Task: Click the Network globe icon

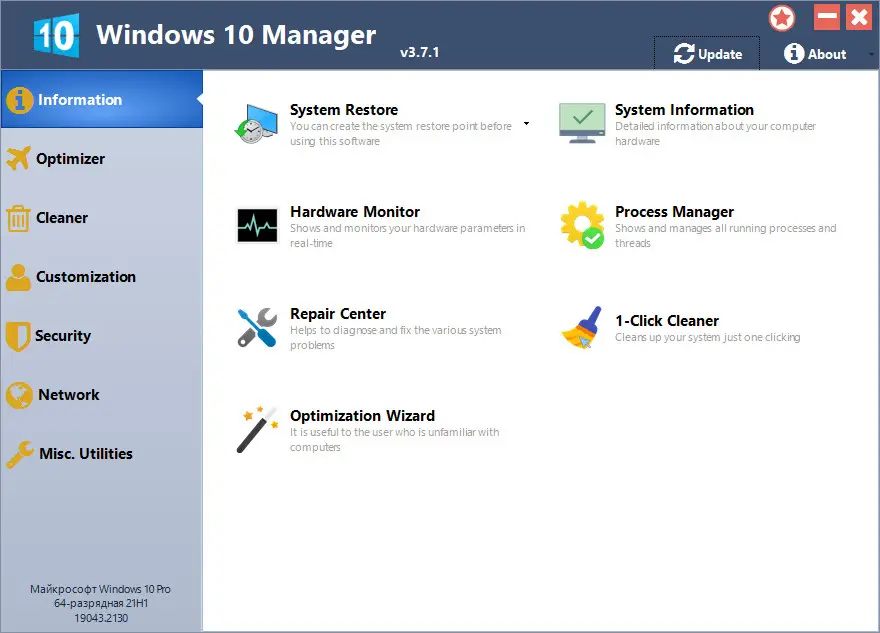Action: [20, 395]
